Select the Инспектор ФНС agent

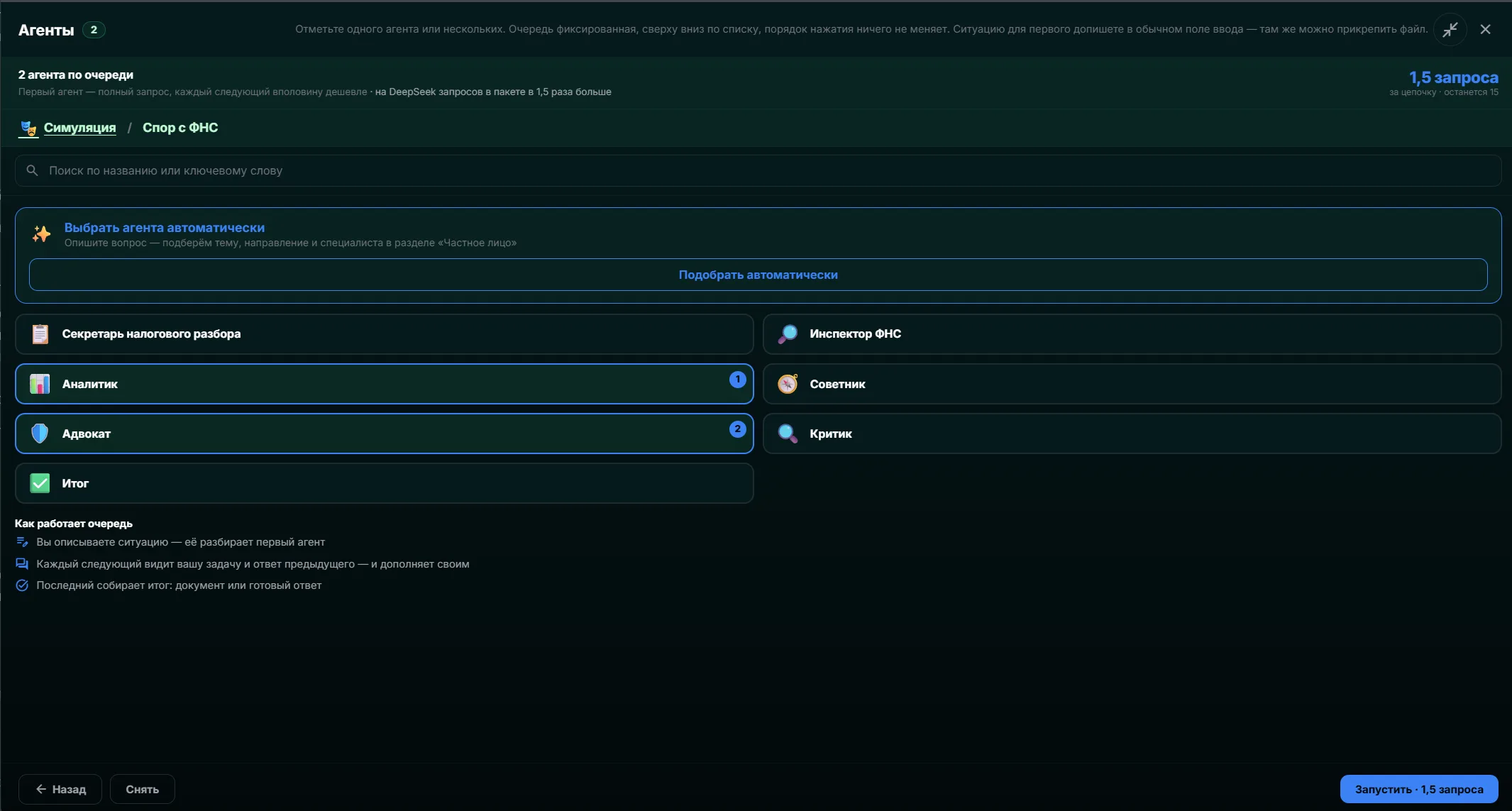coord(1132,334)
